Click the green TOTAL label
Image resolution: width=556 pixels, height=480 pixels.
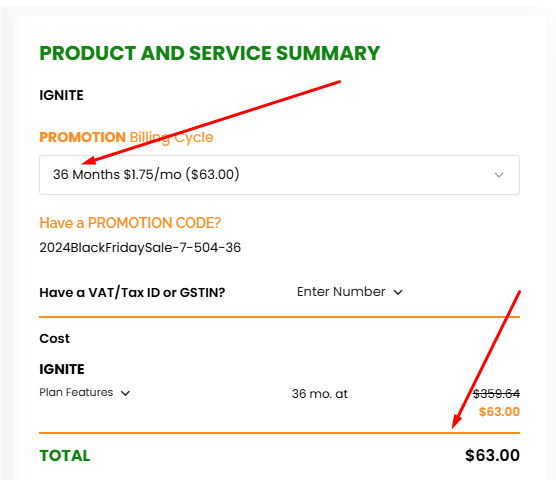click(65, 456)
